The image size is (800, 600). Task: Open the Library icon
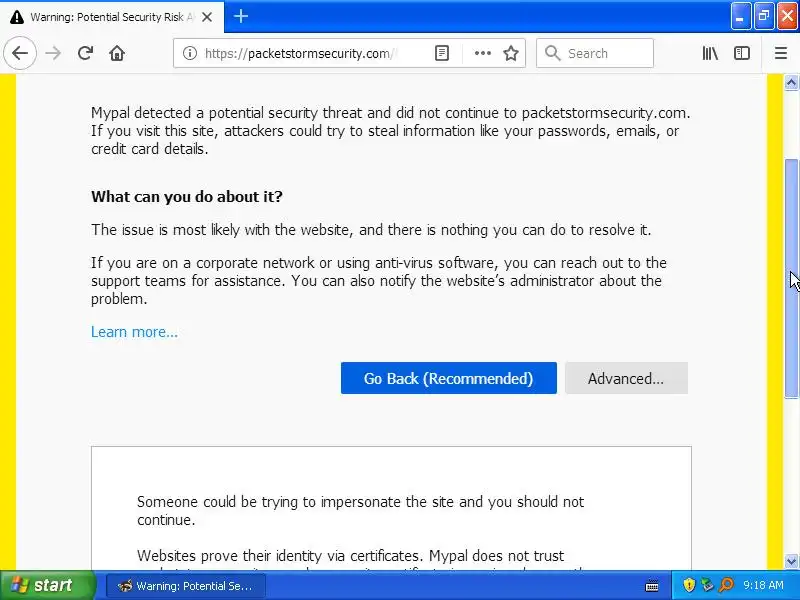point(710,53)
